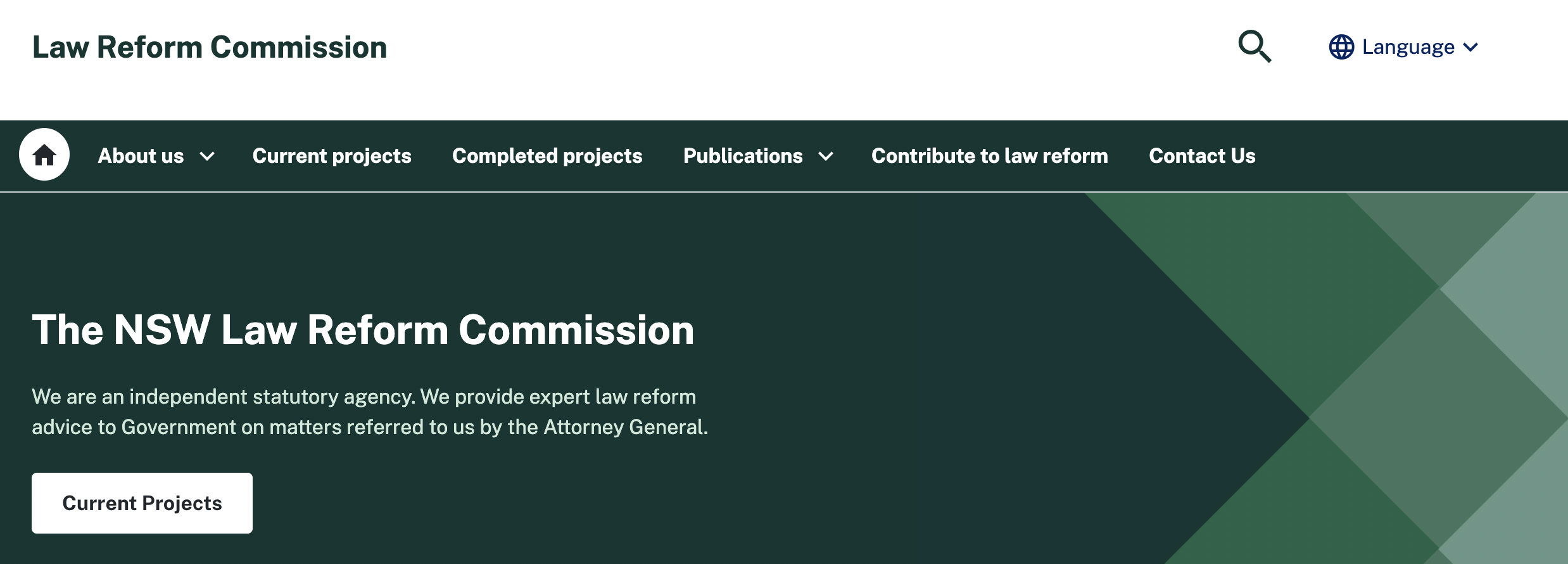Image resolution: width=1568 pixels, height=564 pixels.
Task: Click The NSW Law Reform Commission heading
Action: coord(363,330)
